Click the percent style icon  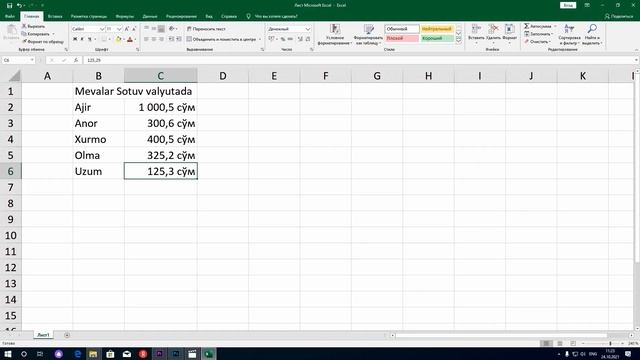pos(282,39)
